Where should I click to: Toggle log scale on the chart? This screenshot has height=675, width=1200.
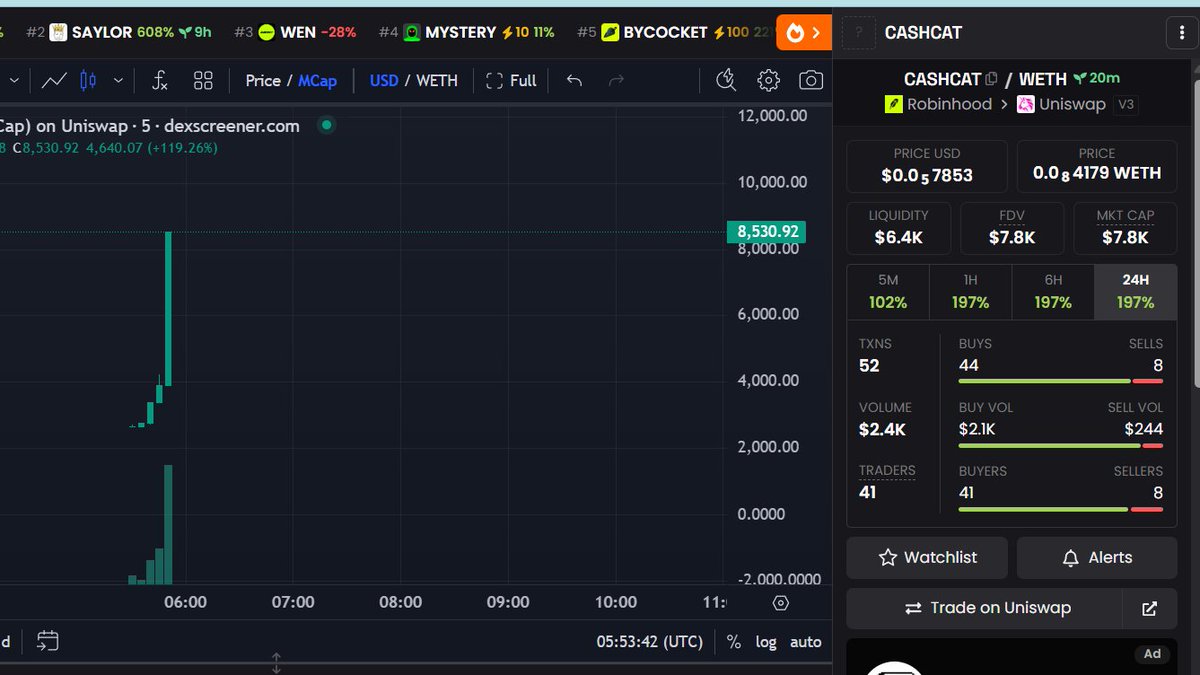tap(766, 642)
